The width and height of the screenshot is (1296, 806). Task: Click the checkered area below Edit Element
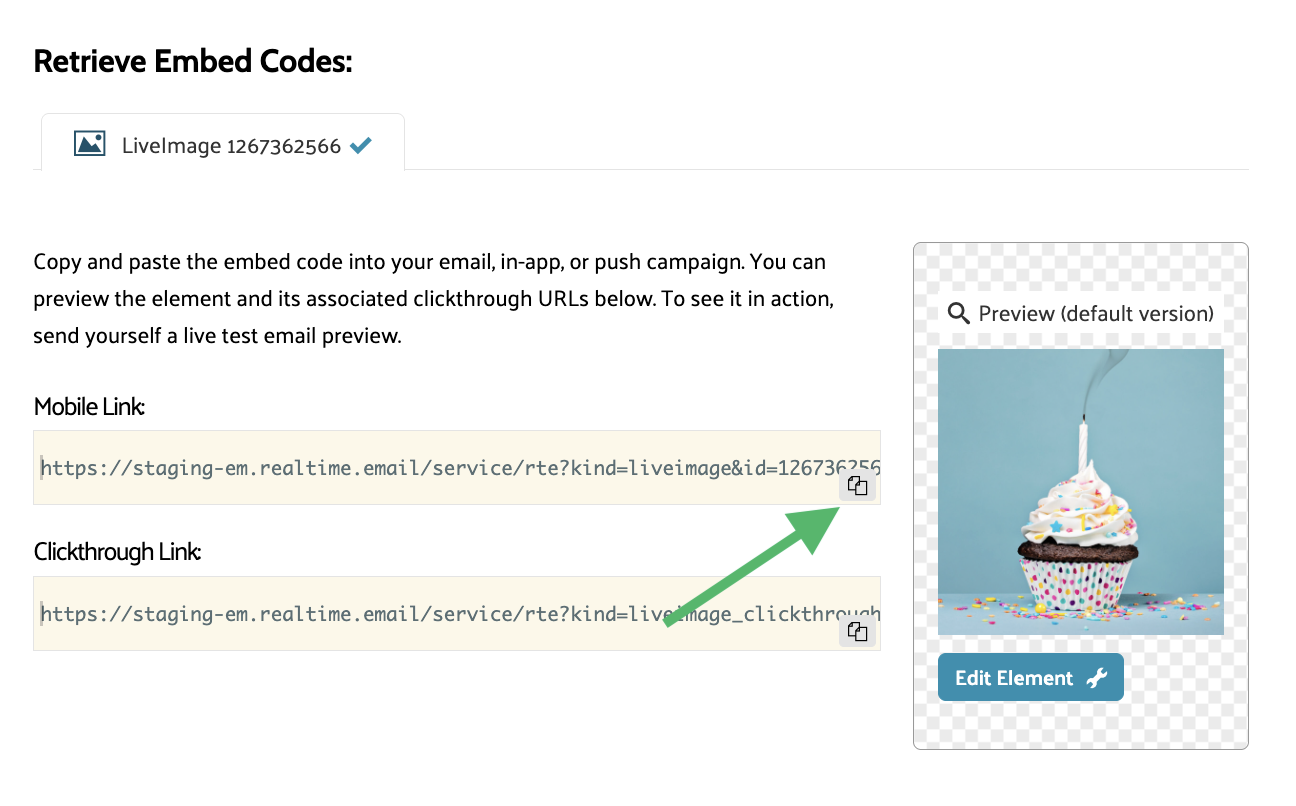pos(1080,724)
